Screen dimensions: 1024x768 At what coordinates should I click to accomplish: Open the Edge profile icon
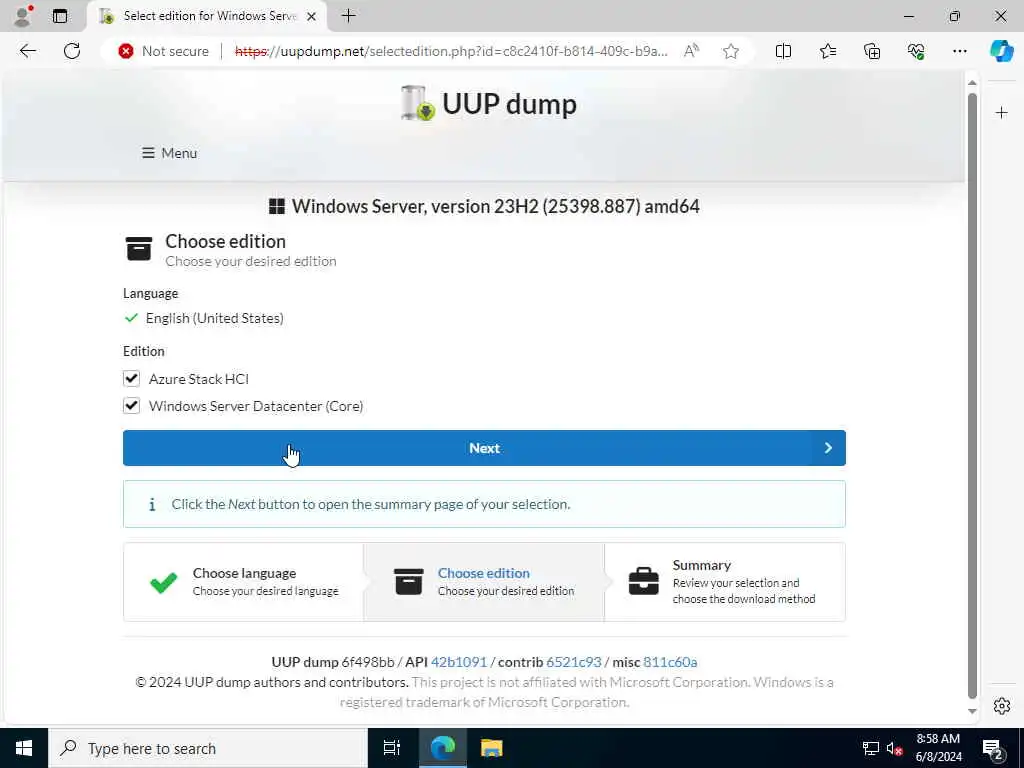click(x=23, y=16)
